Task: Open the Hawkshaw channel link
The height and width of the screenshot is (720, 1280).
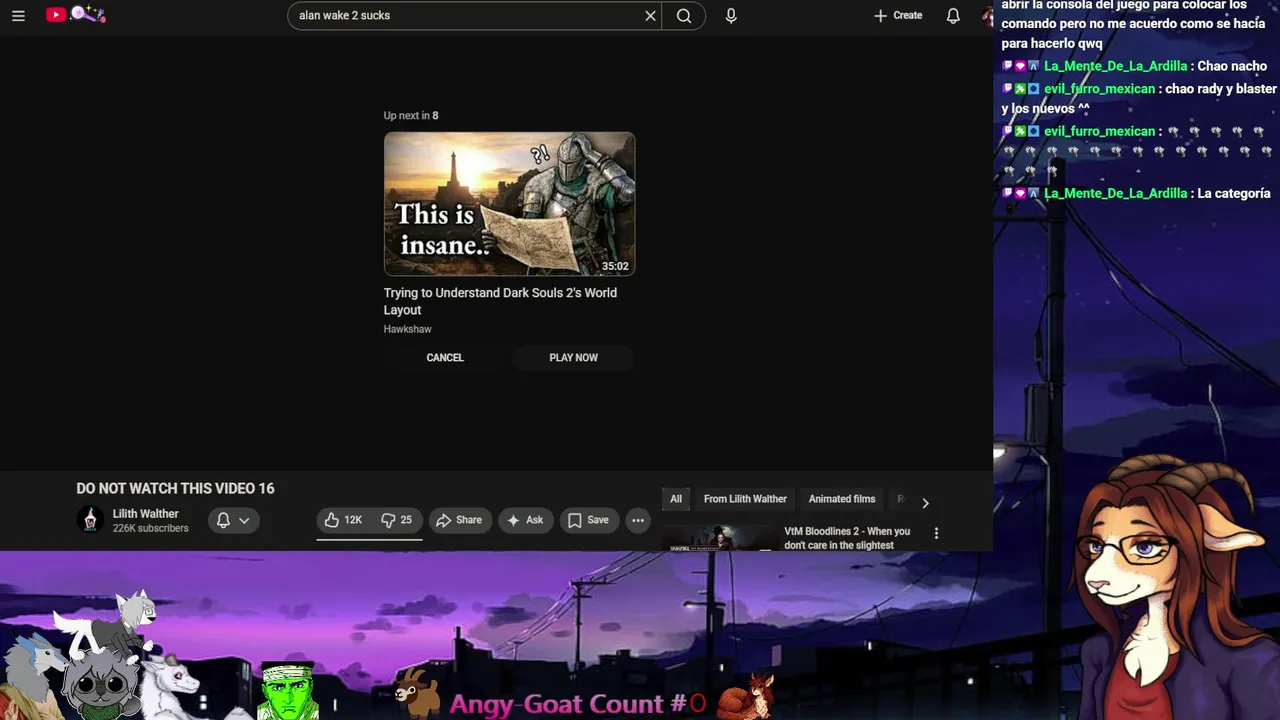Action: (407, 329)
